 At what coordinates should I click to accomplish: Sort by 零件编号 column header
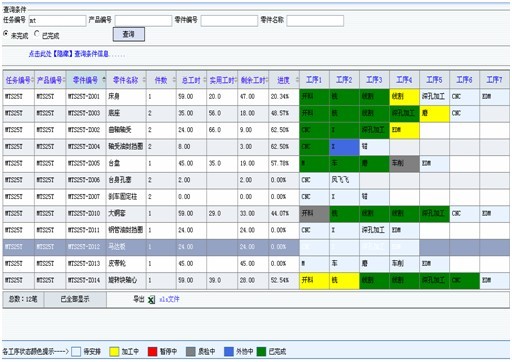pos(86,80)
